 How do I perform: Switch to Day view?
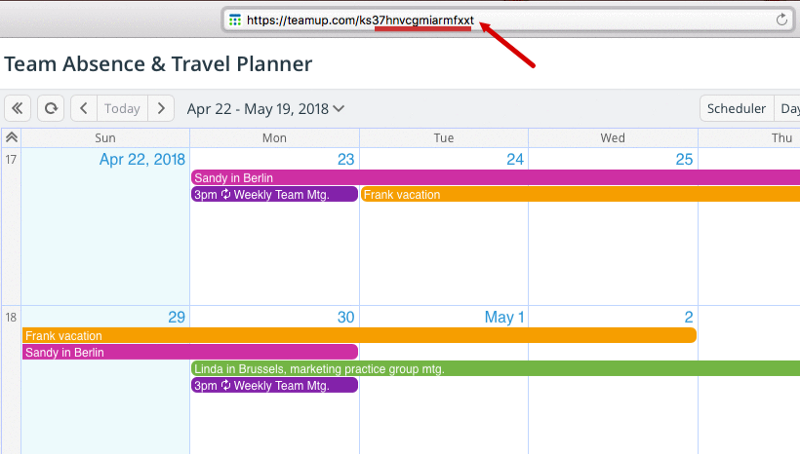(787, 108)
